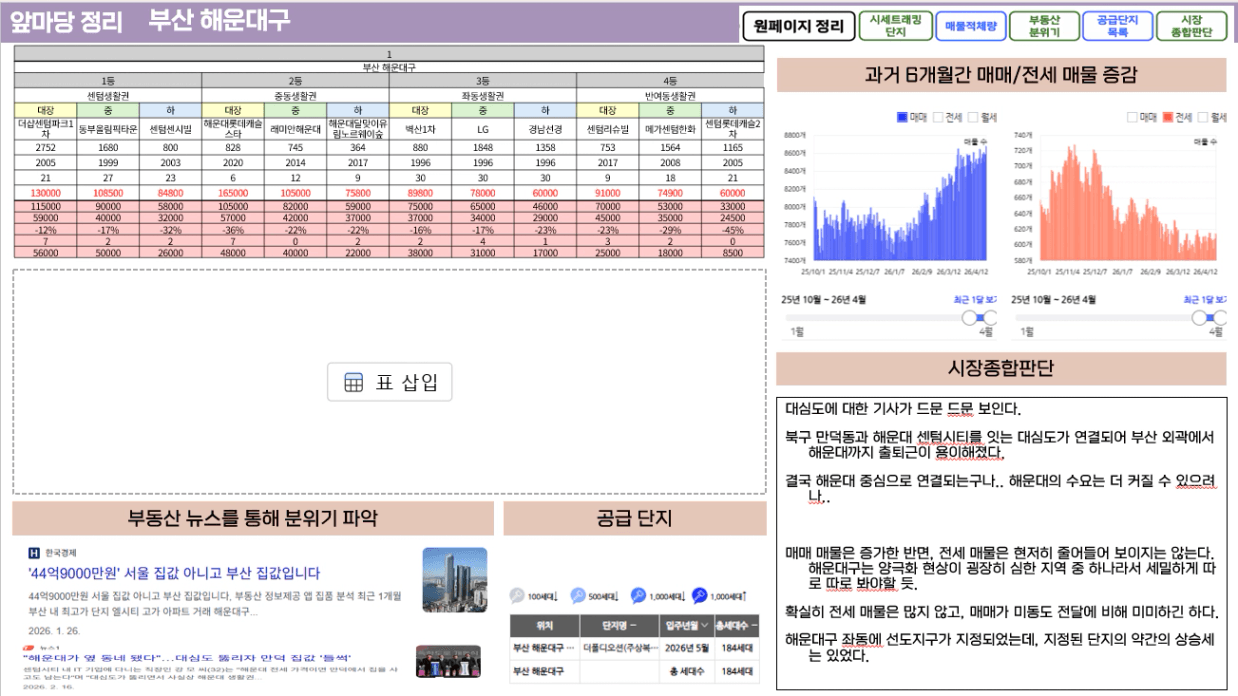
Task: Click 최근 1달 보기 under the blue chart
Action: (x=975, y=299)
